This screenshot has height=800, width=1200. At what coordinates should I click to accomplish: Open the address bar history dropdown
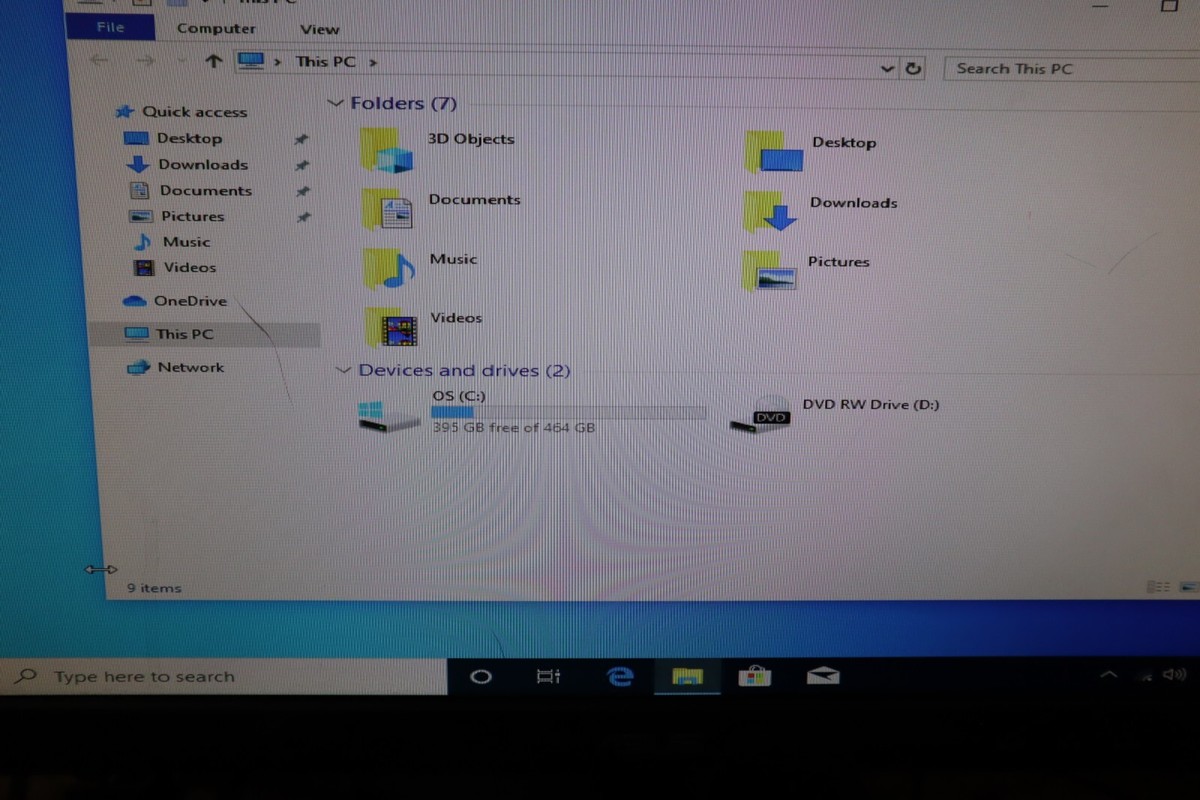(x=886, y=68)
